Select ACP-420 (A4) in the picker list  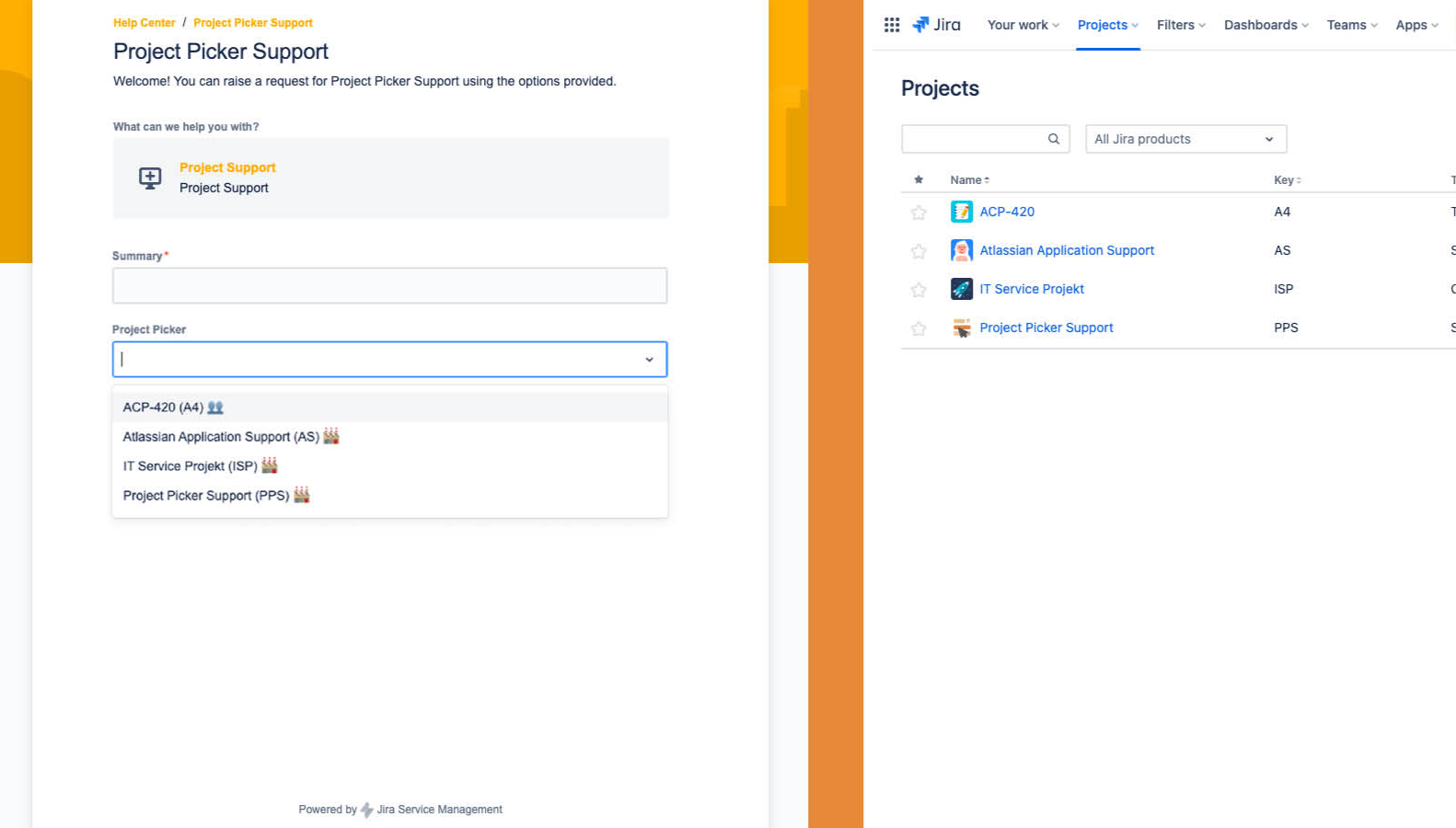390,408
